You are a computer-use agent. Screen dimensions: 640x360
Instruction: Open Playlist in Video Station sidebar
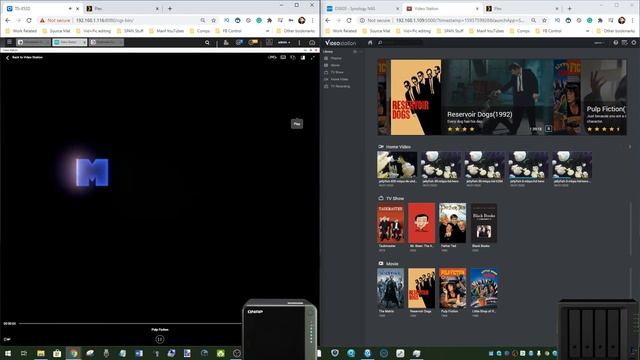point(333,58)
